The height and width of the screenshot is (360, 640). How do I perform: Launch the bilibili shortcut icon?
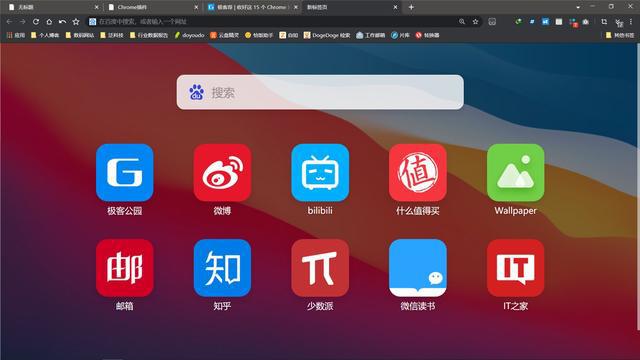320,172
